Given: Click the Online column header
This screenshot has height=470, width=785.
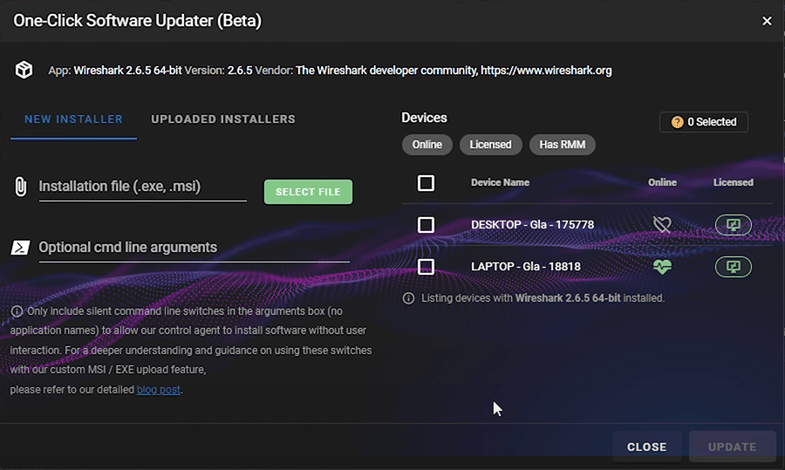Looking at the screenshot, I should point(662,183).
